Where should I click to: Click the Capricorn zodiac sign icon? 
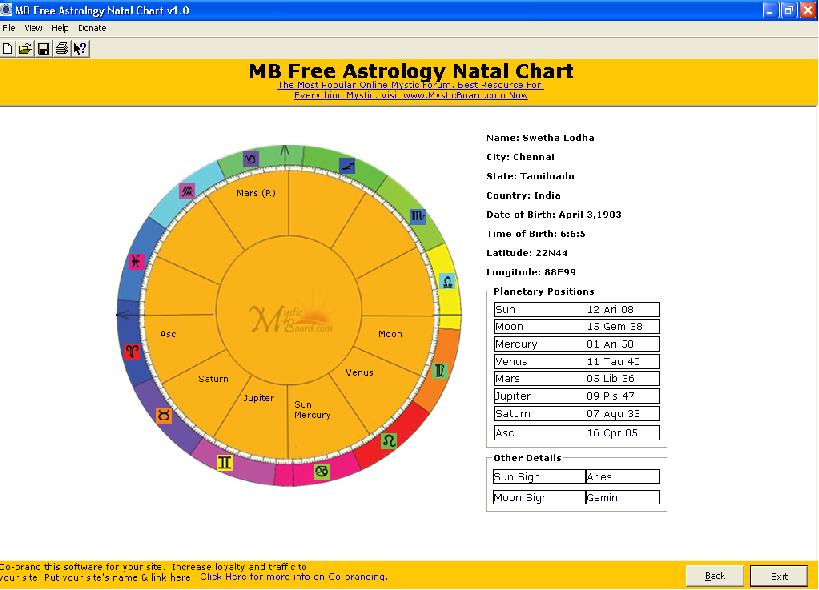[x=251, y=158]
